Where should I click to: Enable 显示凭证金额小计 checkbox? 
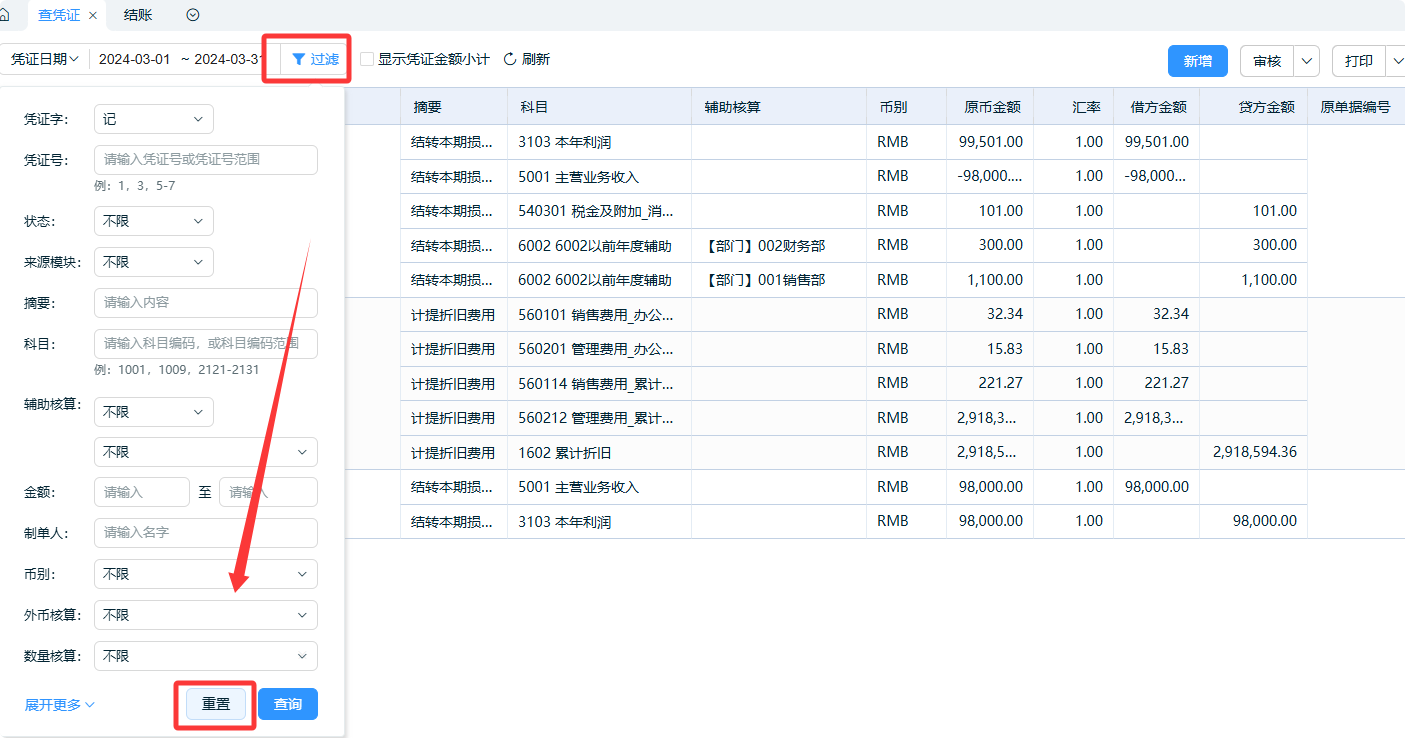coord(367,60)
